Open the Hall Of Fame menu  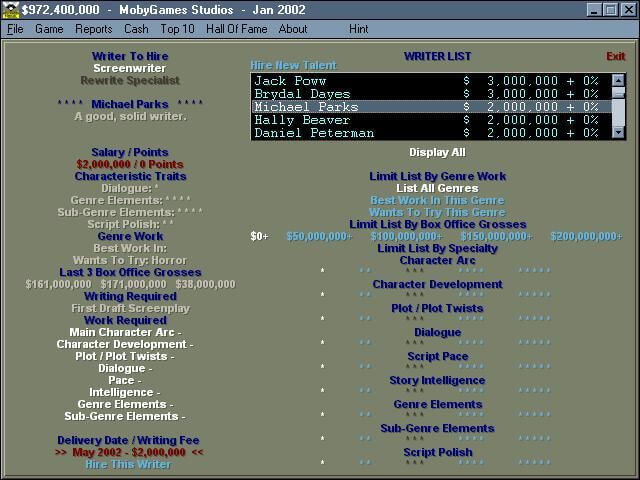[236, 29]
